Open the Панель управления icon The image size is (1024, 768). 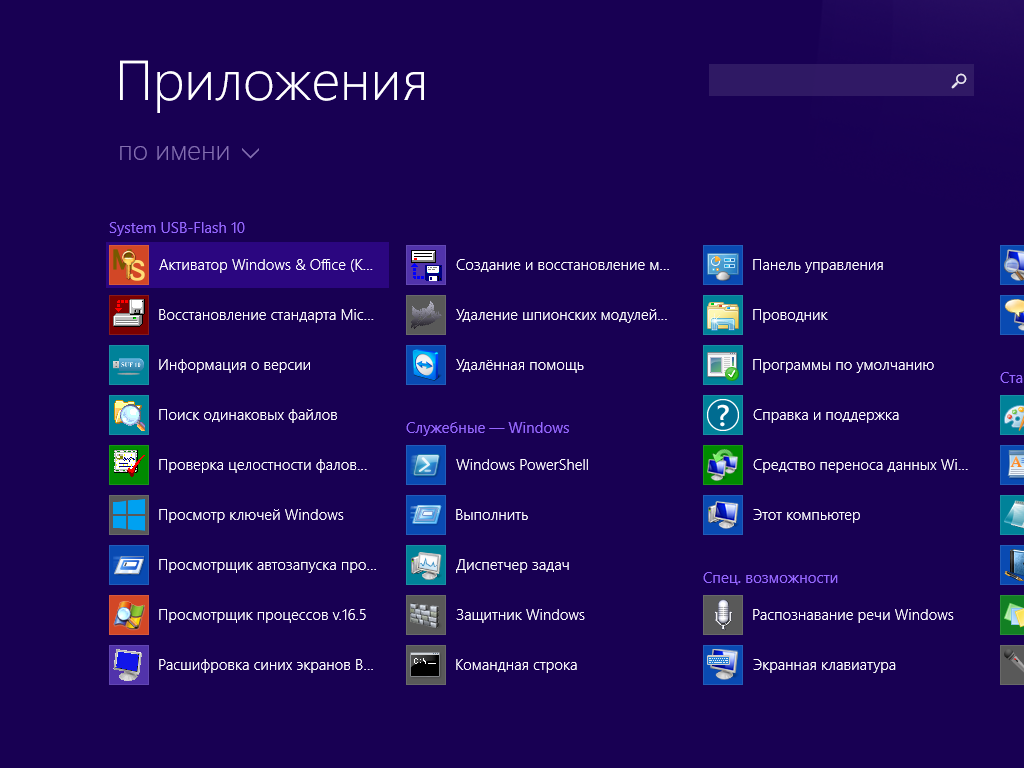click(723, 265)
